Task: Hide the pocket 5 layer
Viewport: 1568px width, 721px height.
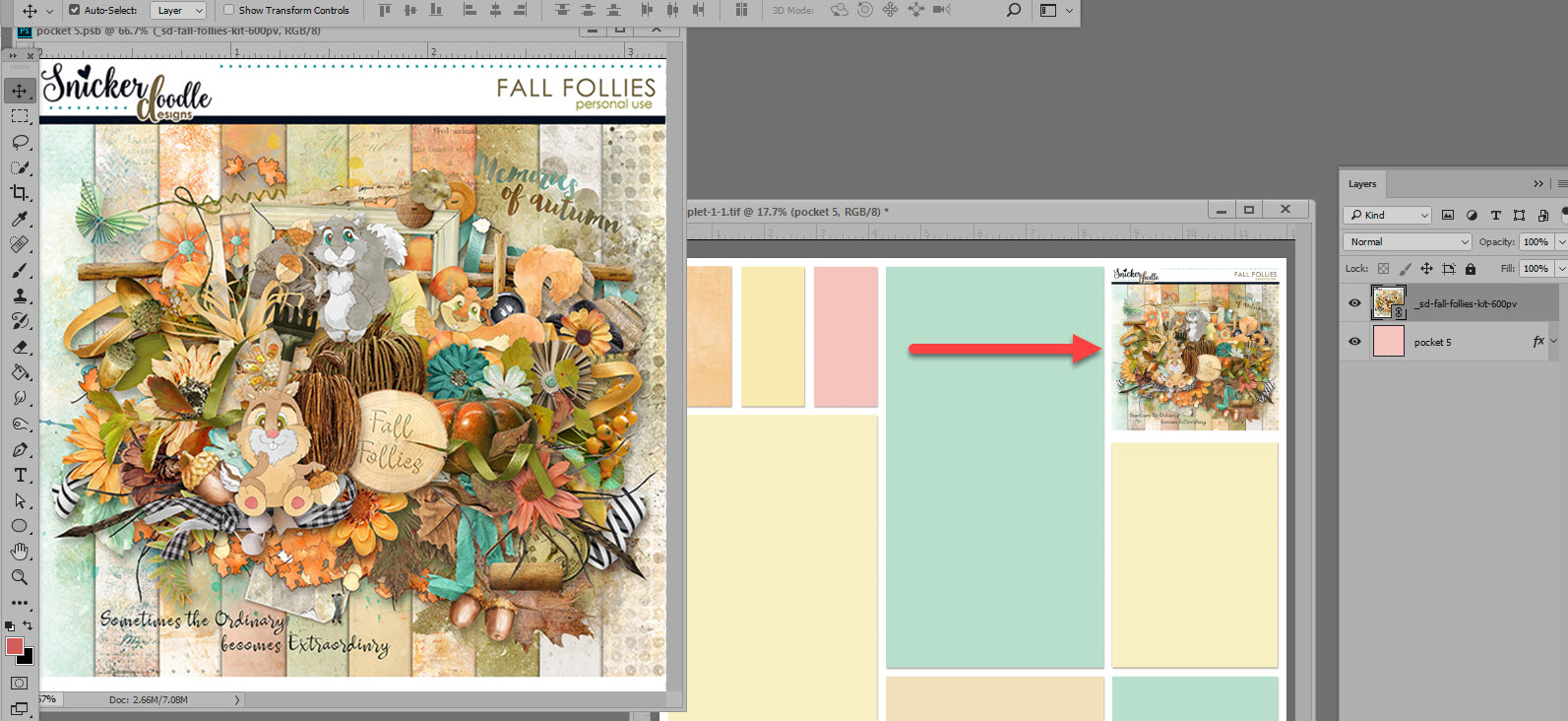Action: 1354,342
